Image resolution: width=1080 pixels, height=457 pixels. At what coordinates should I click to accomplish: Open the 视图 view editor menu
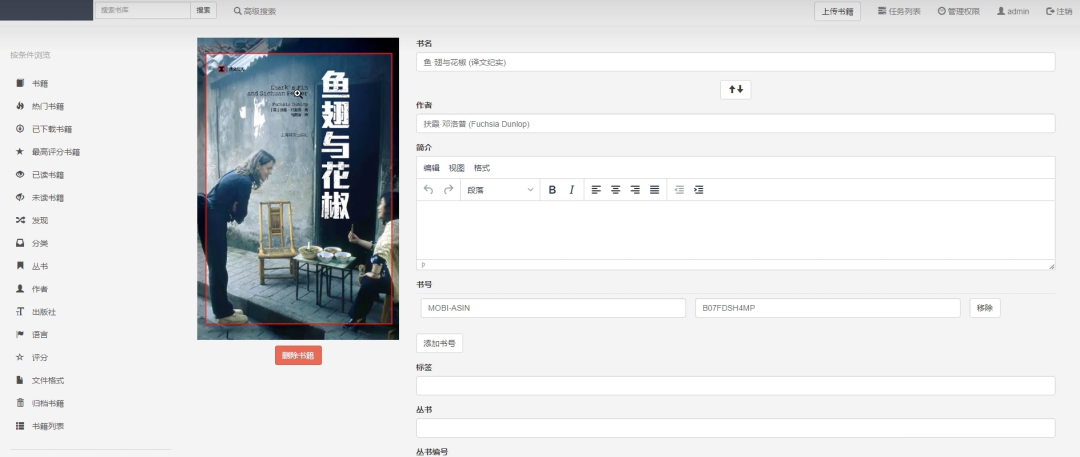[x=457, y=167]
